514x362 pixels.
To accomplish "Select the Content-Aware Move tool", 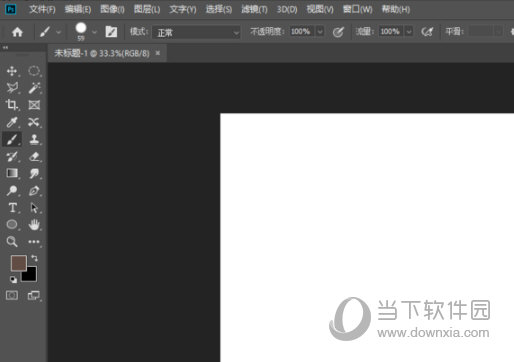I will 34,122.
